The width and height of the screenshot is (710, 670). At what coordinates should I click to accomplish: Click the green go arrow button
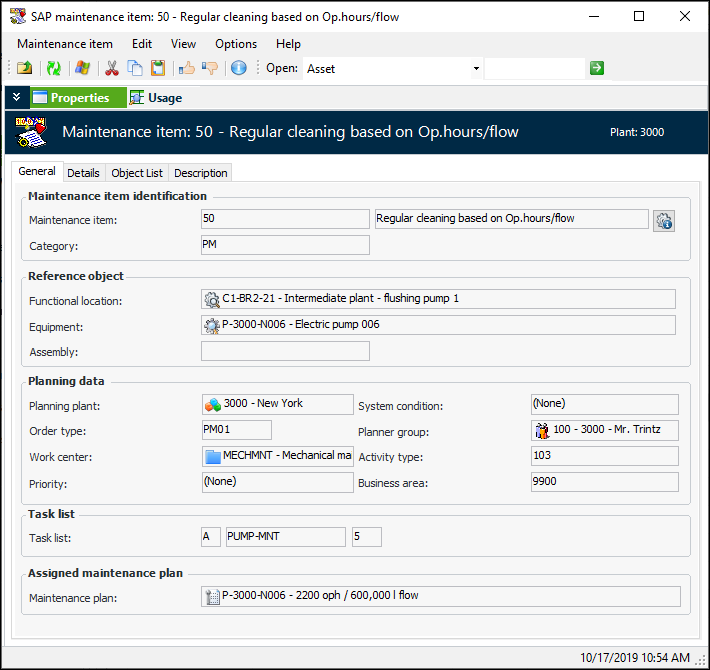(x=597, y=68)
